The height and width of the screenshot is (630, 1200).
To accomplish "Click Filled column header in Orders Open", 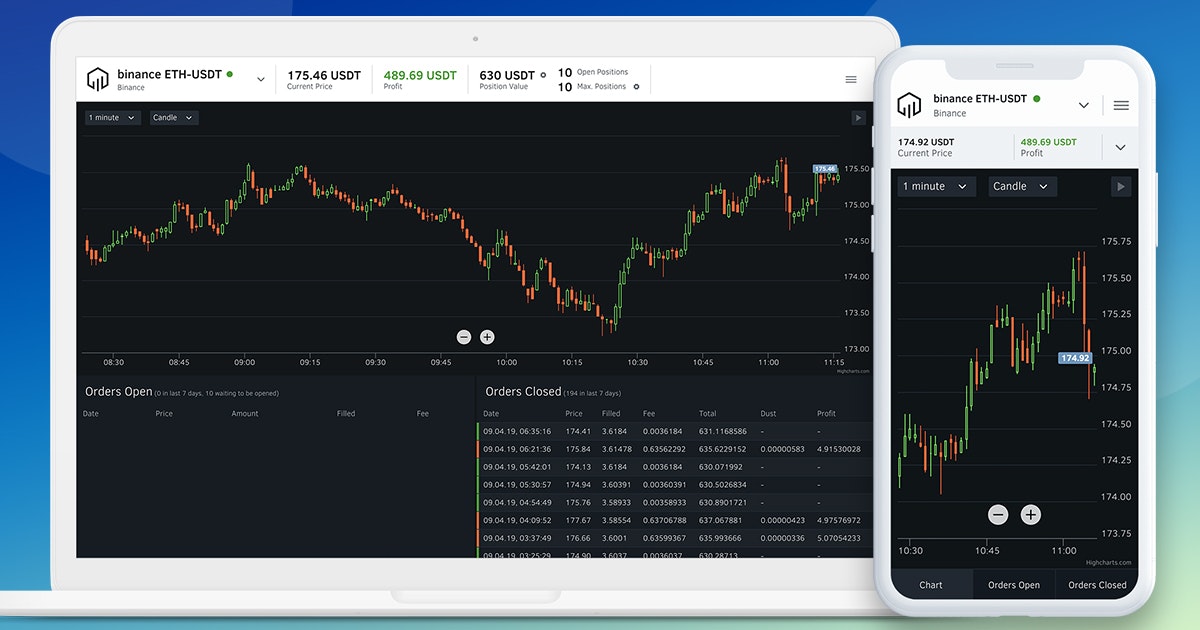I will click(346, 414).
